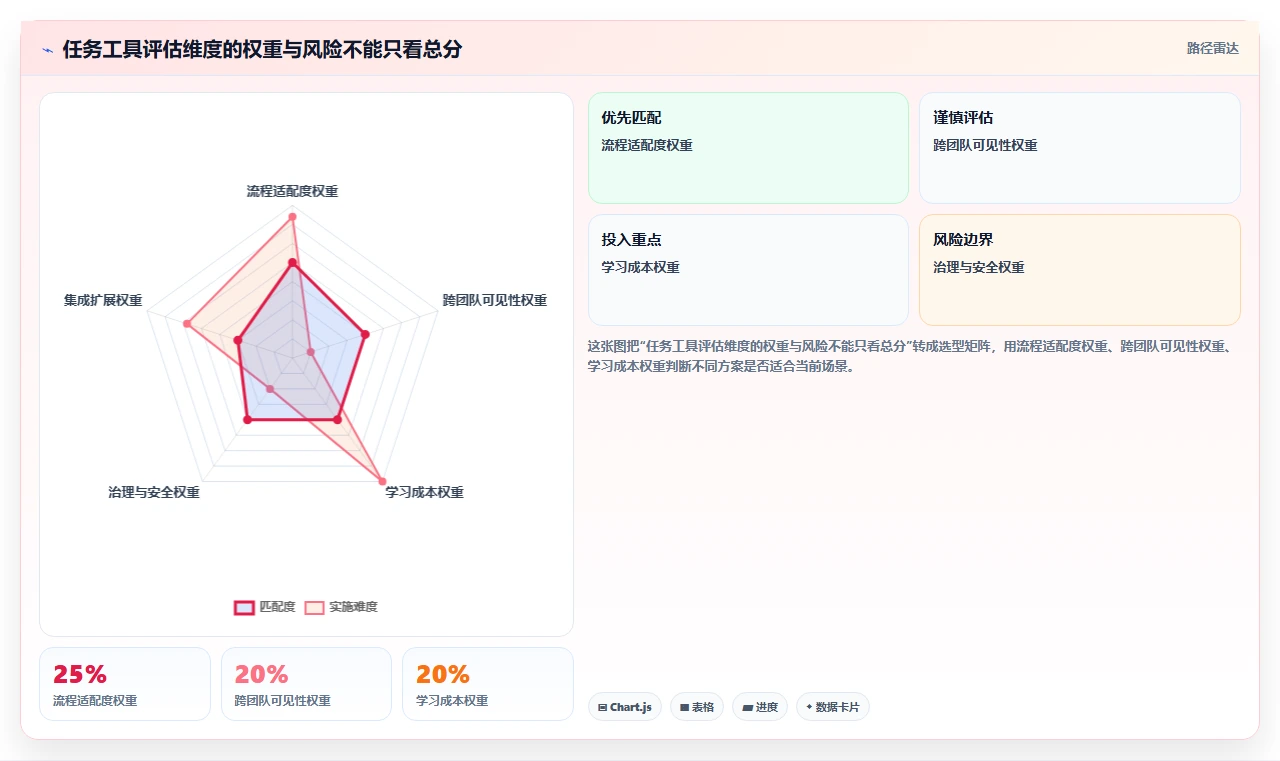Select the 投入重点 card
1280x761 pixels.
748,270
